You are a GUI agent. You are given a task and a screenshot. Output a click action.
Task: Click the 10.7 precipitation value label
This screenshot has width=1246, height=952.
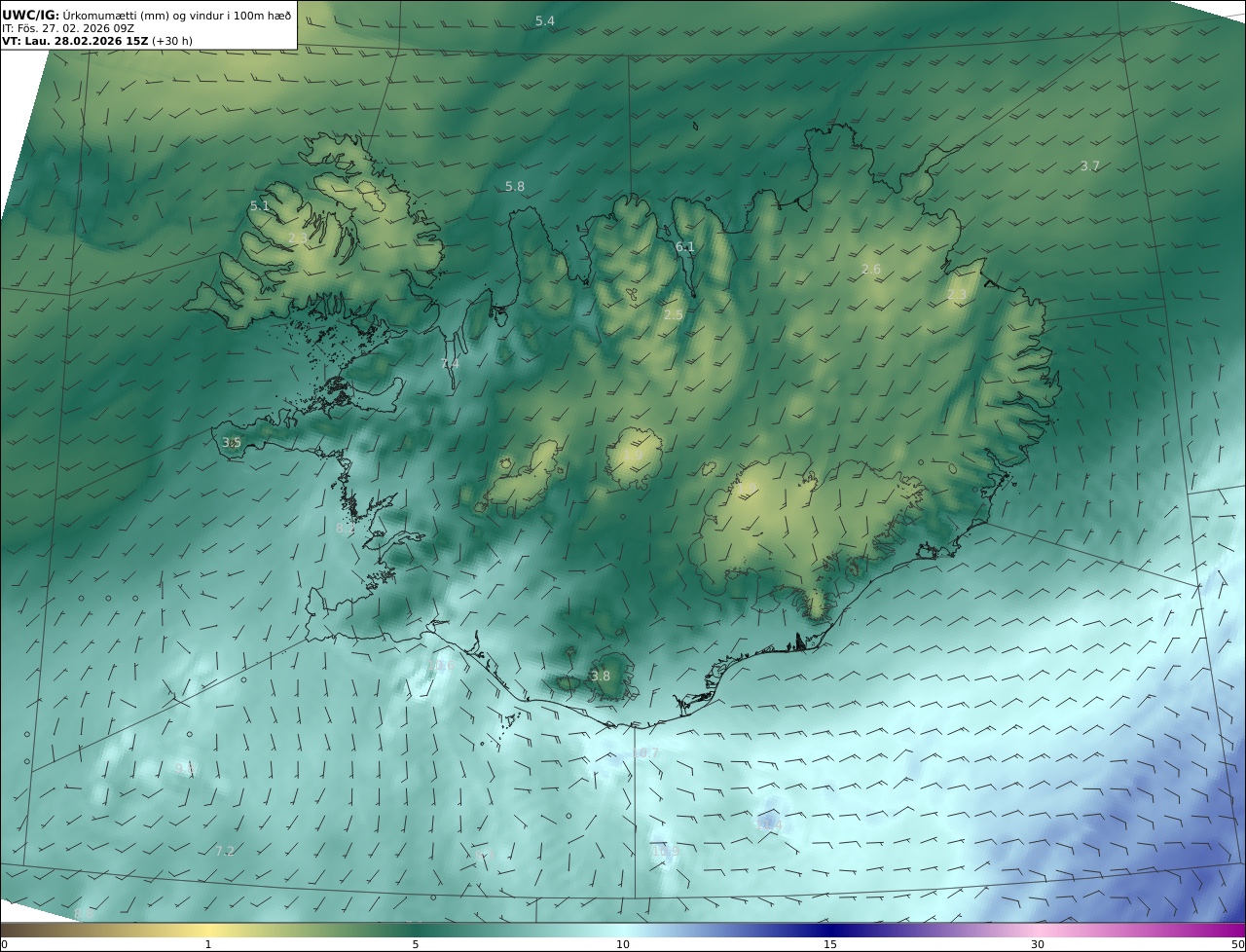(646, 753)
